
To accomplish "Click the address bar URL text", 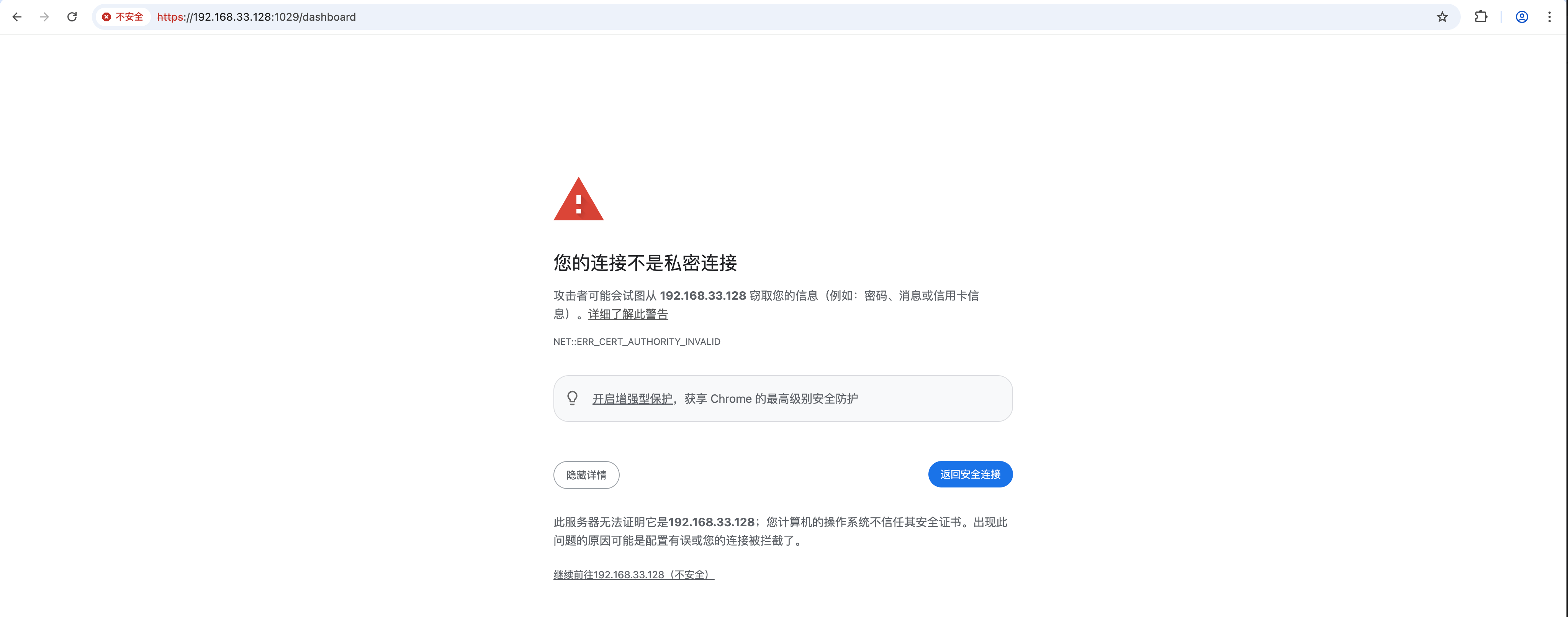I will point(256,17).
